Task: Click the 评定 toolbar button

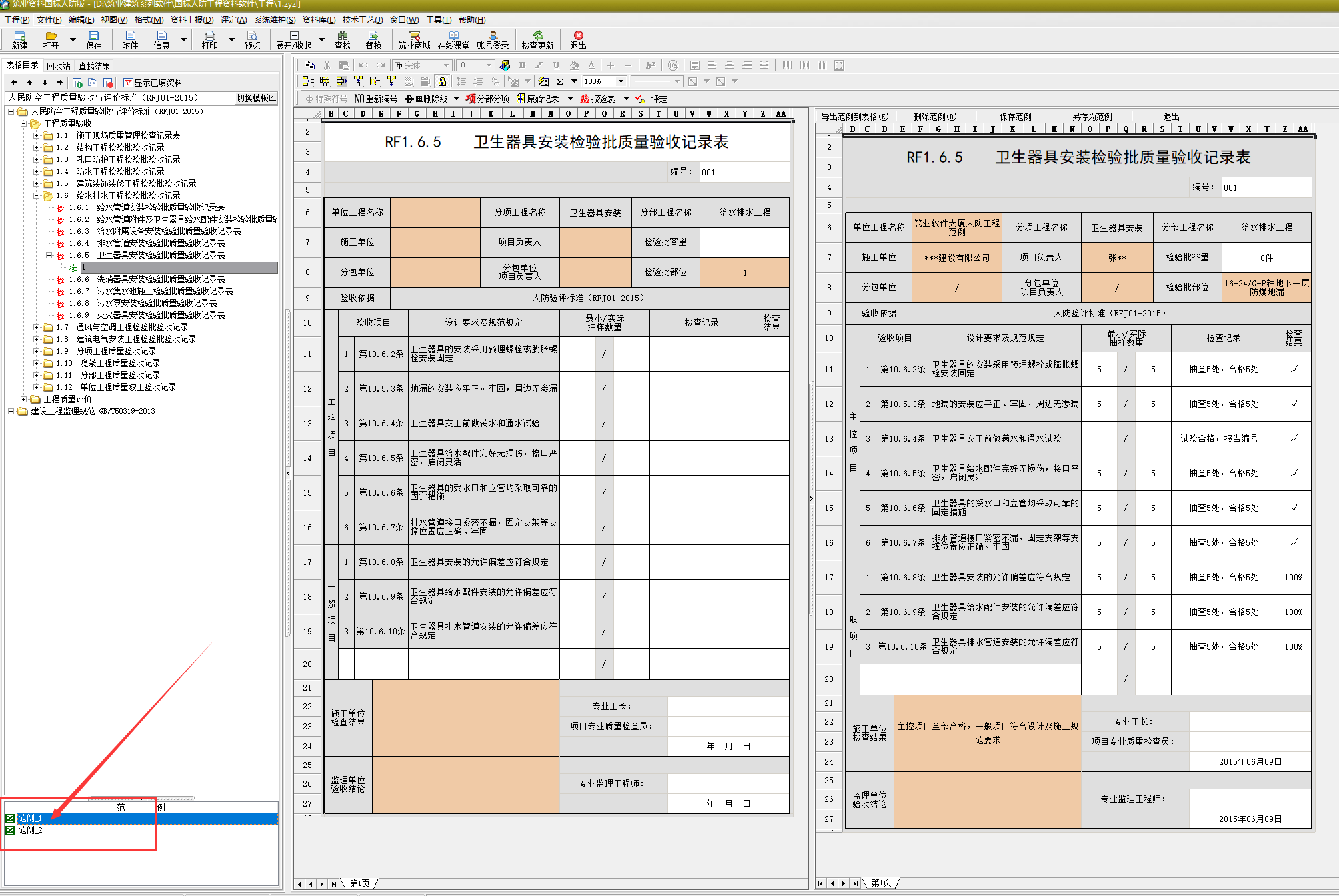Action: tap(651, 99)
